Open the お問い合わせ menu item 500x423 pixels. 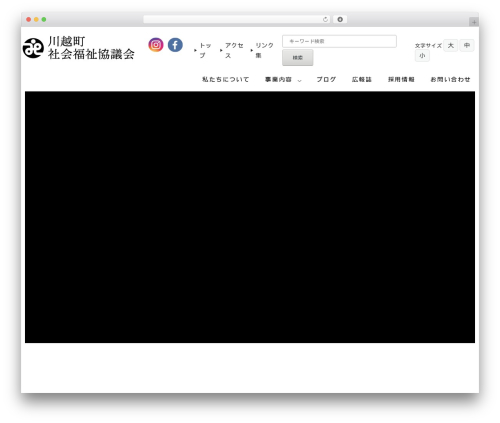click(450, 79)
